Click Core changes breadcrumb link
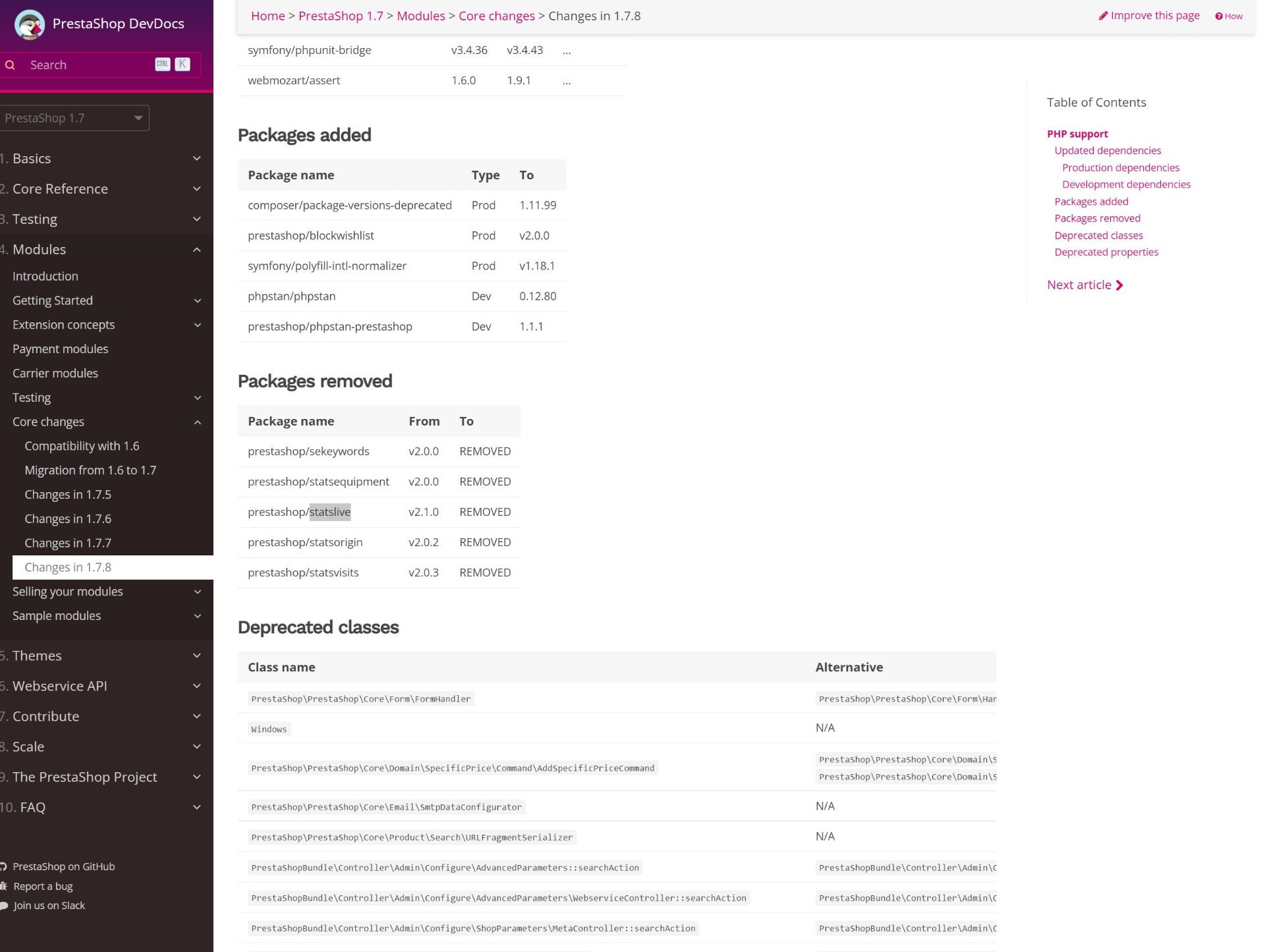Viewport: 1265px width, 952px height. pos(496,16)
